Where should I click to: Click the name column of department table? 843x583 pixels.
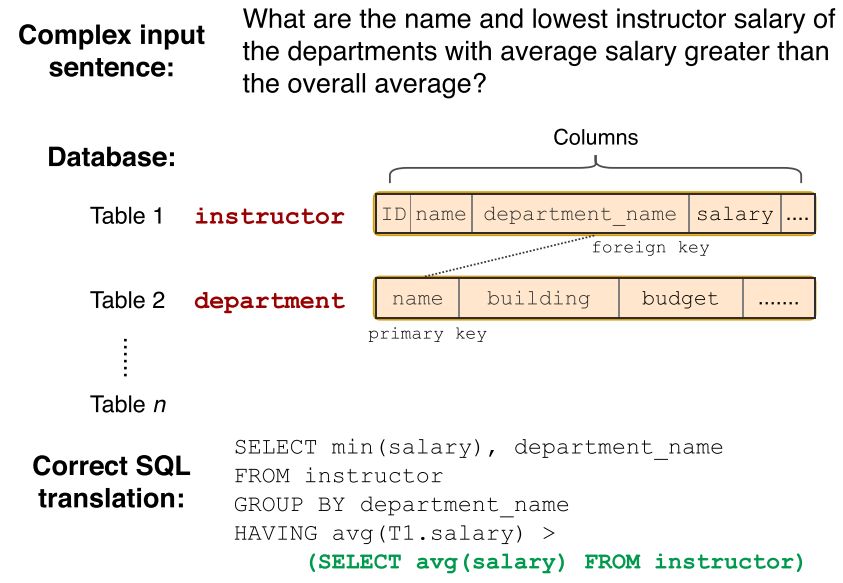(417, 298)
